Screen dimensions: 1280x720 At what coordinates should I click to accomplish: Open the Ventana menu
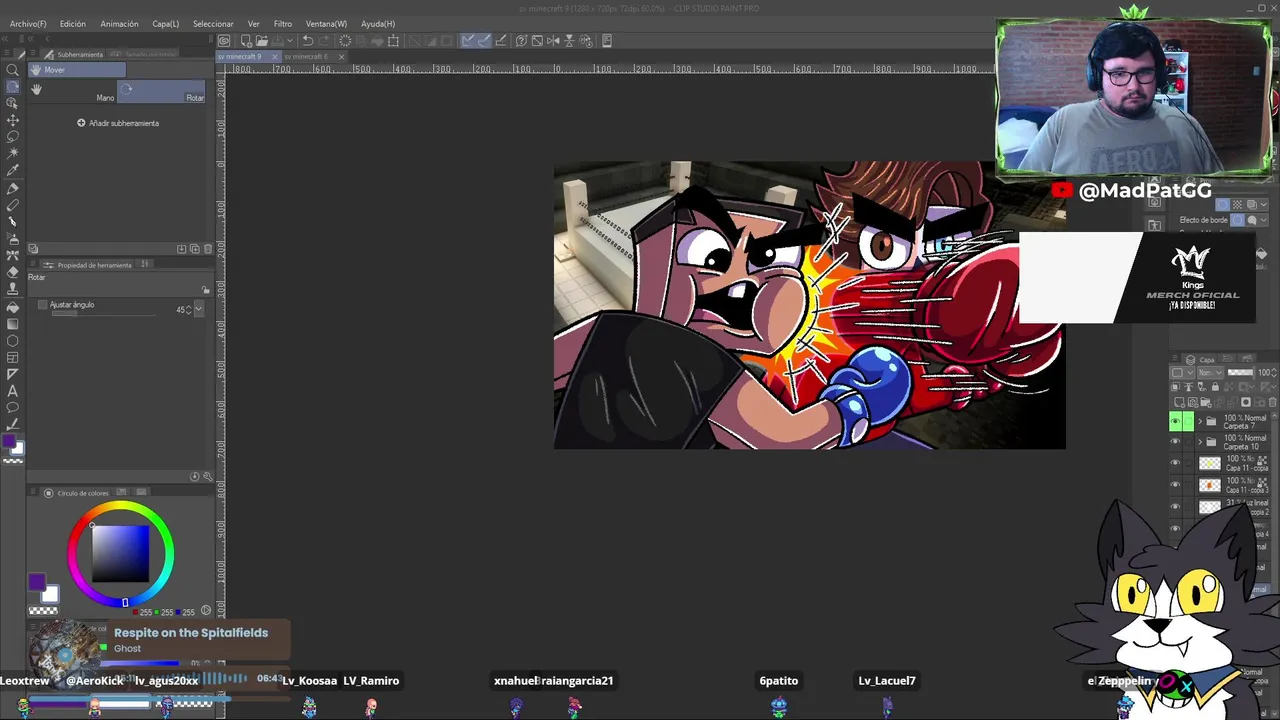click(x=326, y=23)
